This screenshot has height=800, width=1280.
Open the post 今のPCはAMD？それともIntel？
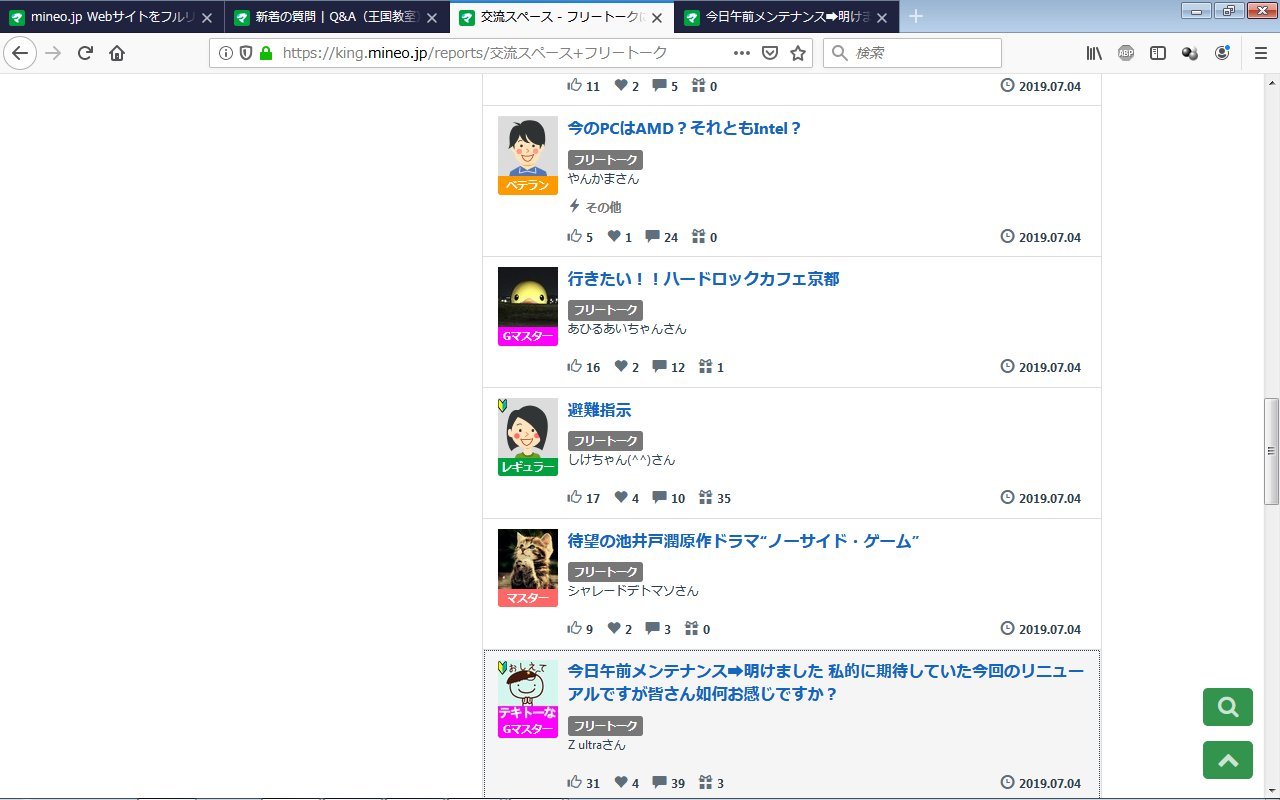pos(684,128)
